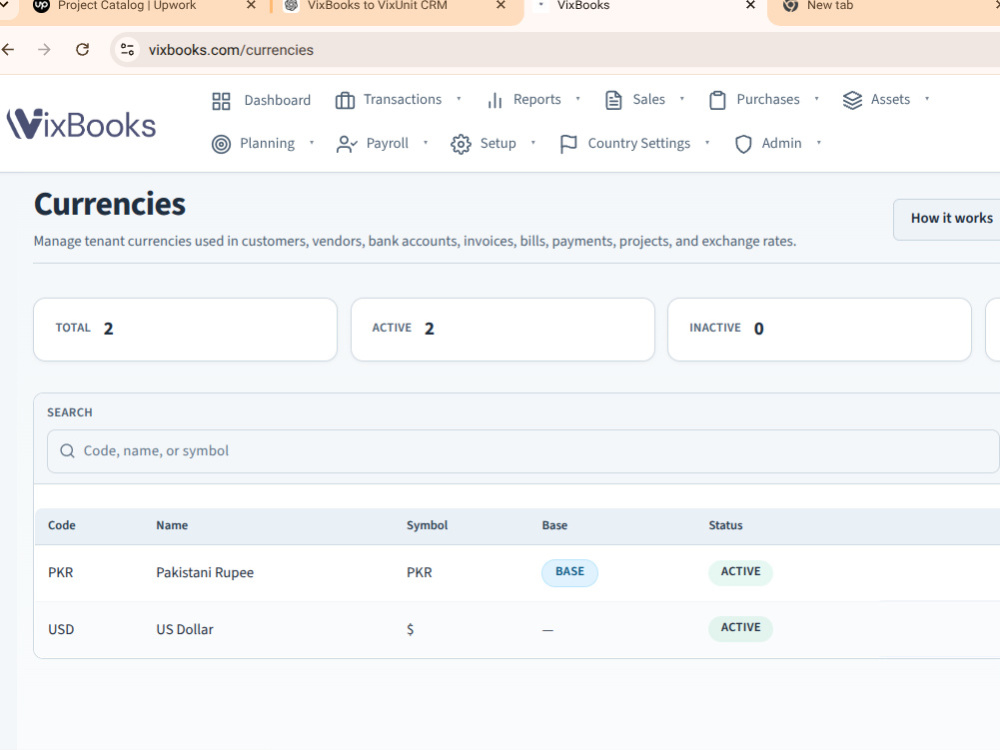Click the Transactions briefcase icon
Viewport: 1000px width, 750px height.
click(345, 101)
